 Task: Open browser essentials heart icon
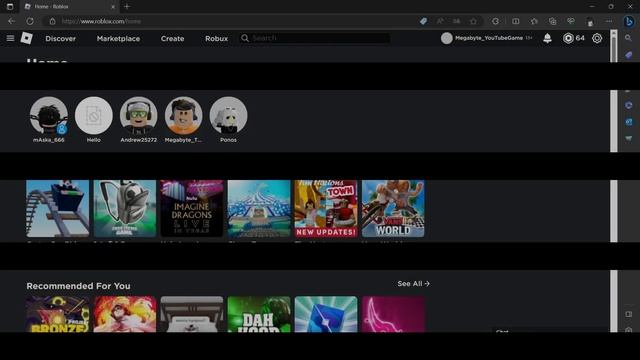pyautogui.click(x=571, y=21)
